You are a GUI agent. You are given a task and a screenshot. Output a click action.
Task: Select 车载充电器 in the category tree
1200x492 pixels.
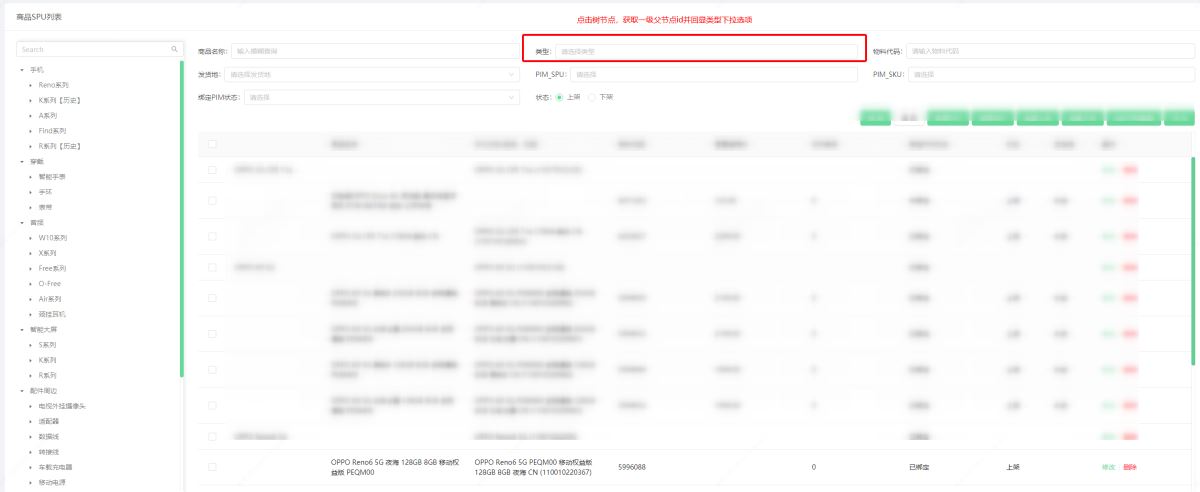(55, 467)
